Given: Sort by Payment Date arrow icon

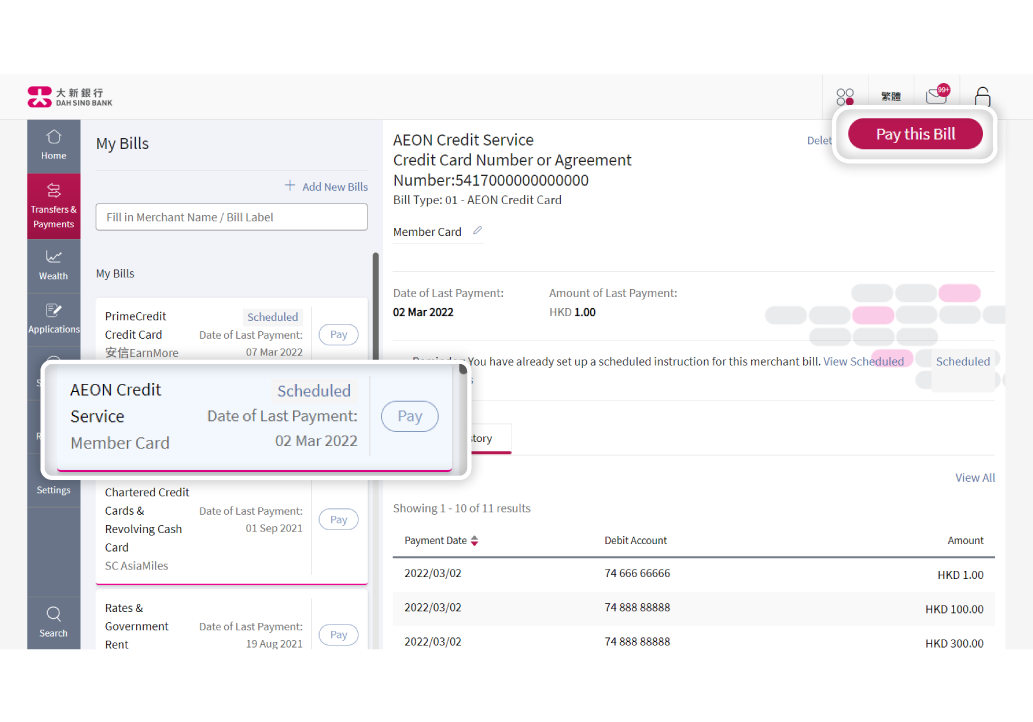Looking at the screenshot, I should click(x=474, y=540).
